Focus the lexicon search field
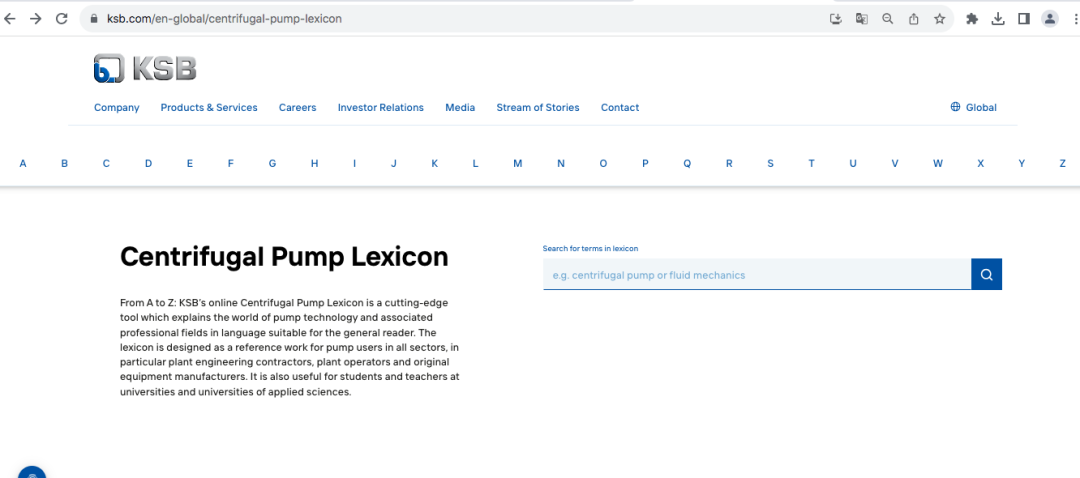The width and height of the screenshot is (1080, 478). 757,275
